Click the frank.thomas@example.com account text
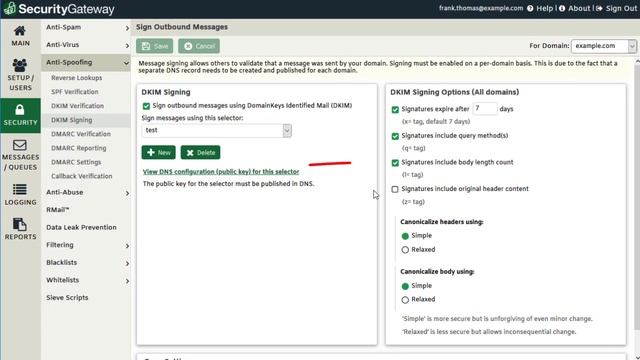 (x=481, y=8)
